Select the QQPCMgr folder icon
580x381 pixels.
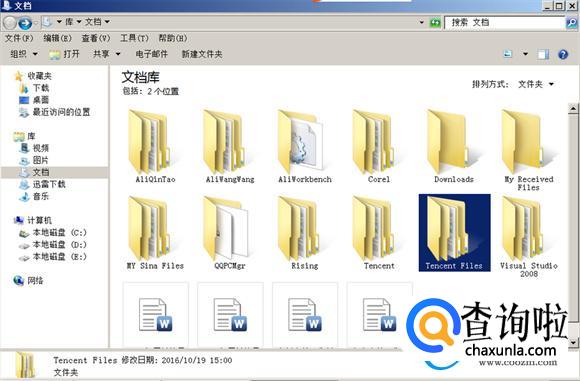coord(226,228)
